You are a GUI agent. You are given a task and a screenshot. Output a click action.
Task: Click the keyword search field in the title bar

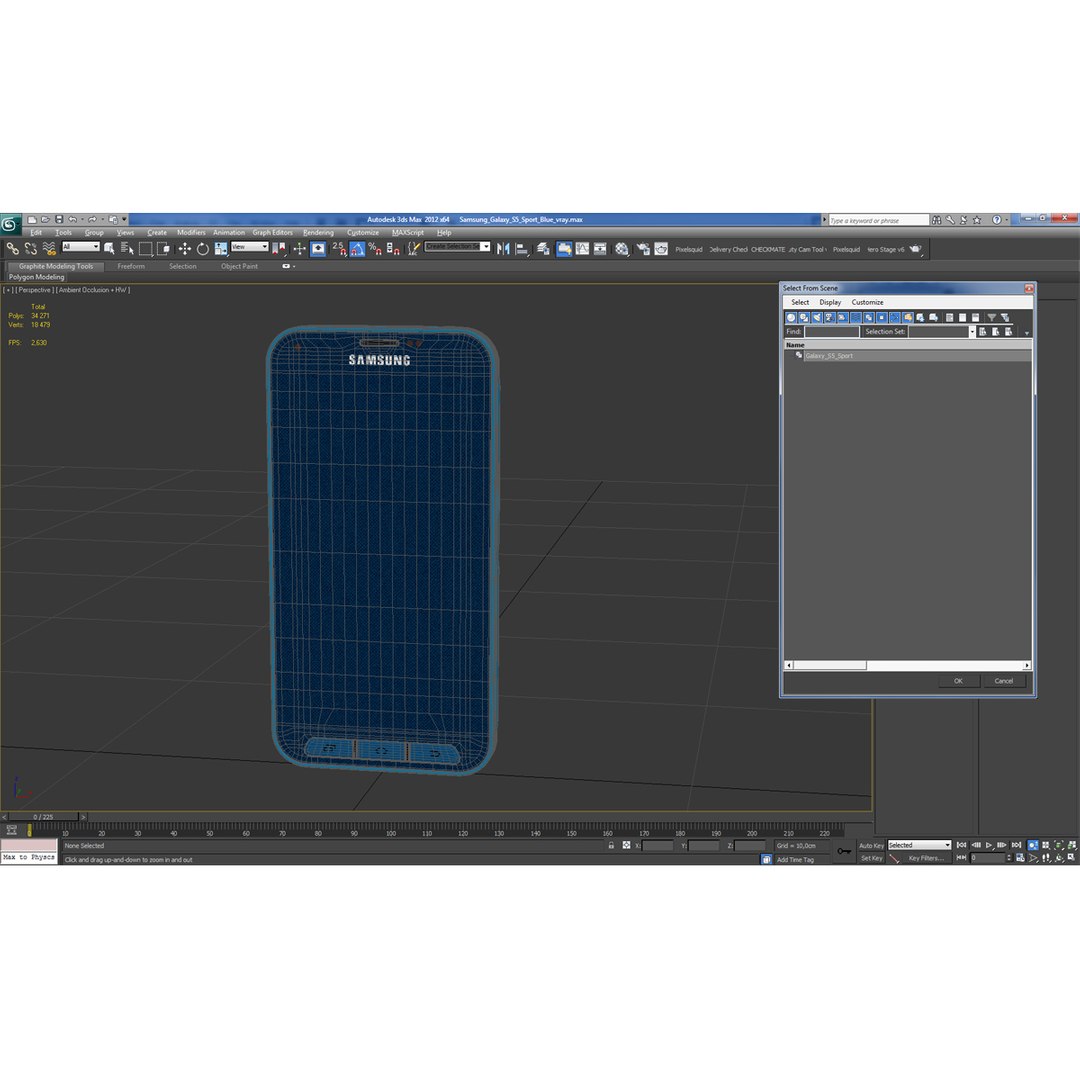click(878, 220)
